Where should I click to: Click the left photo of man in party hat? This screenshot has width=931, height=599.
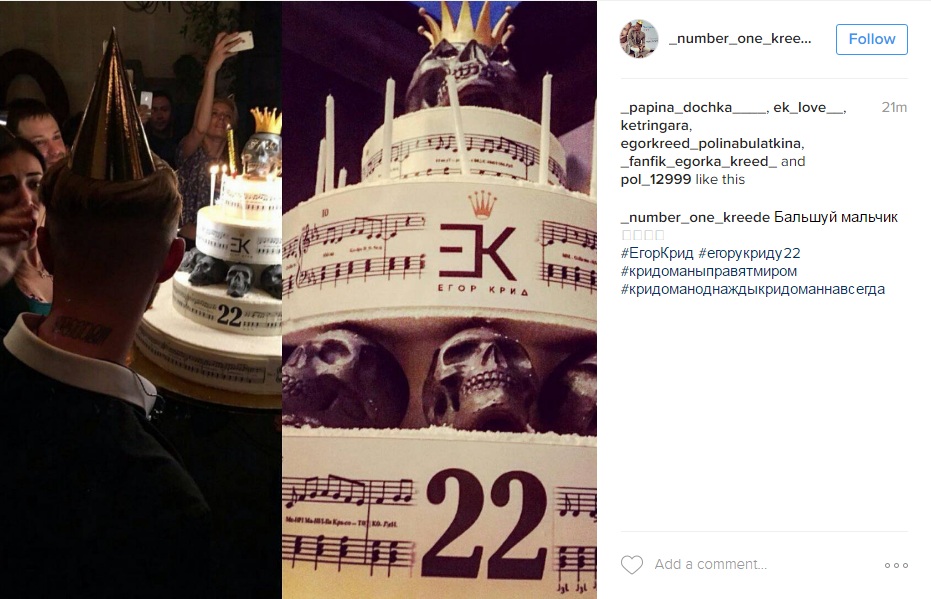point(141,300)
